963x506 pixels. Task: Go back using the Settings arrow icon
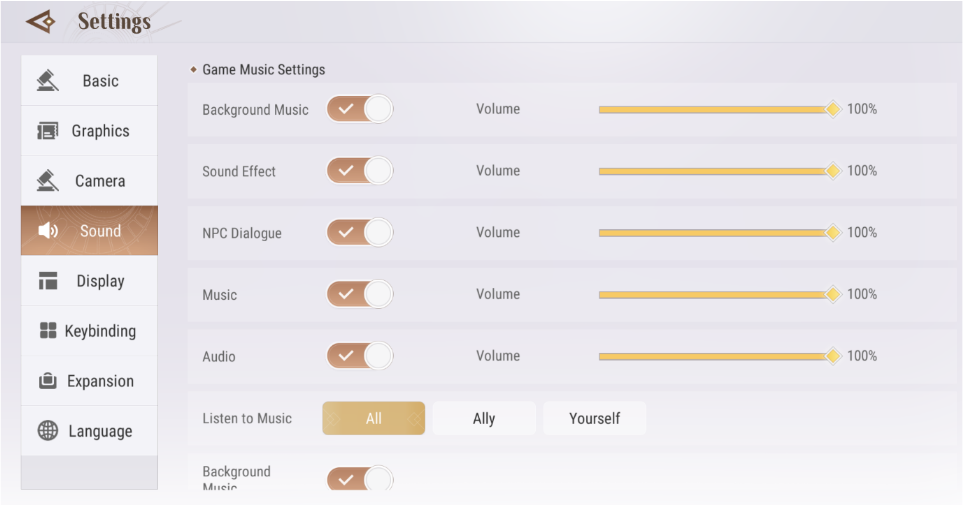click(41, 22)
